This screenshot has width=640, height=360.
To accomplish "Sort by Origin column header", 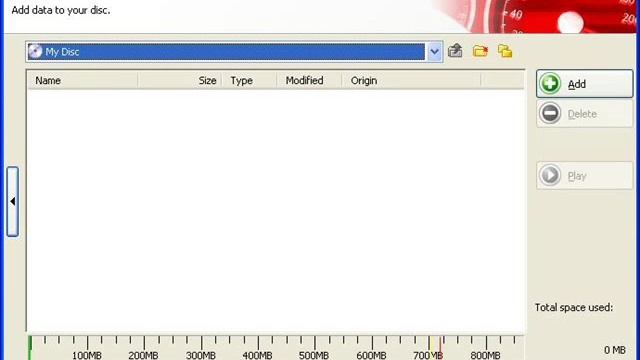I will pos(411,80).
